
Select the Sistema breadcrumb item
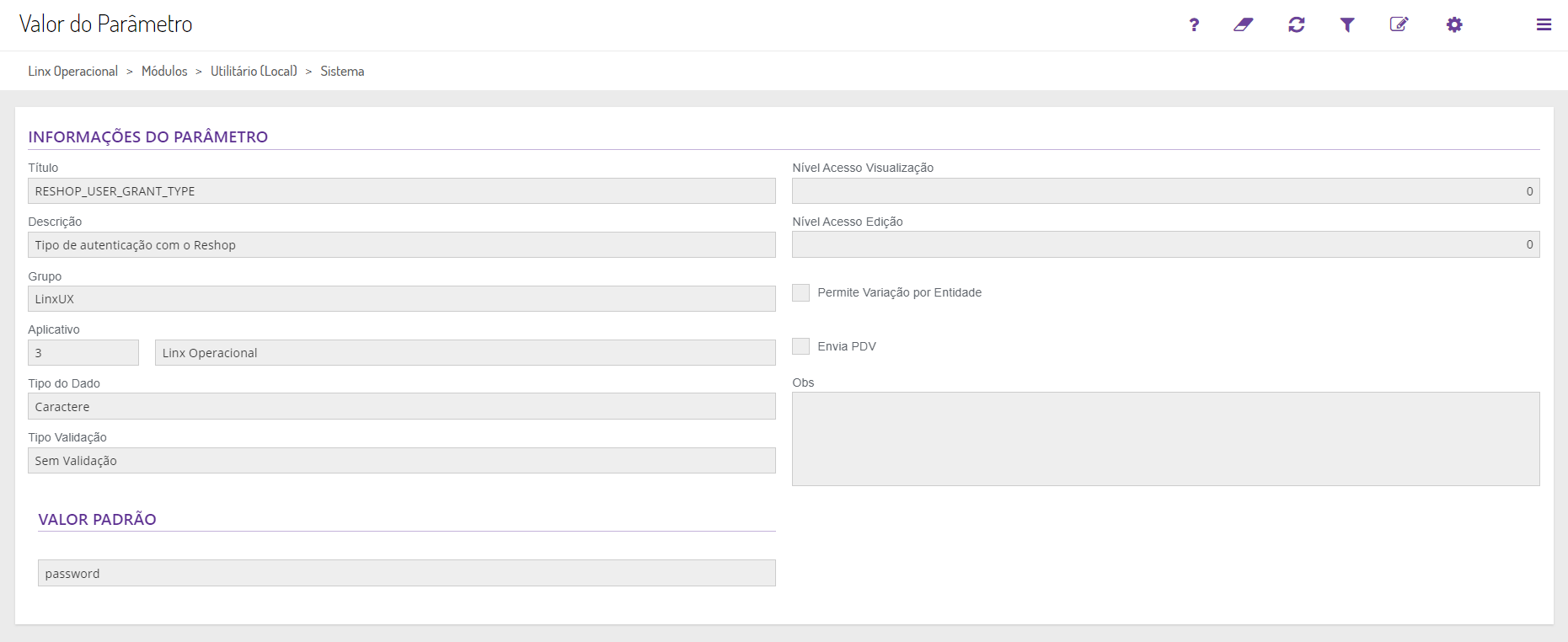[342, 72]
